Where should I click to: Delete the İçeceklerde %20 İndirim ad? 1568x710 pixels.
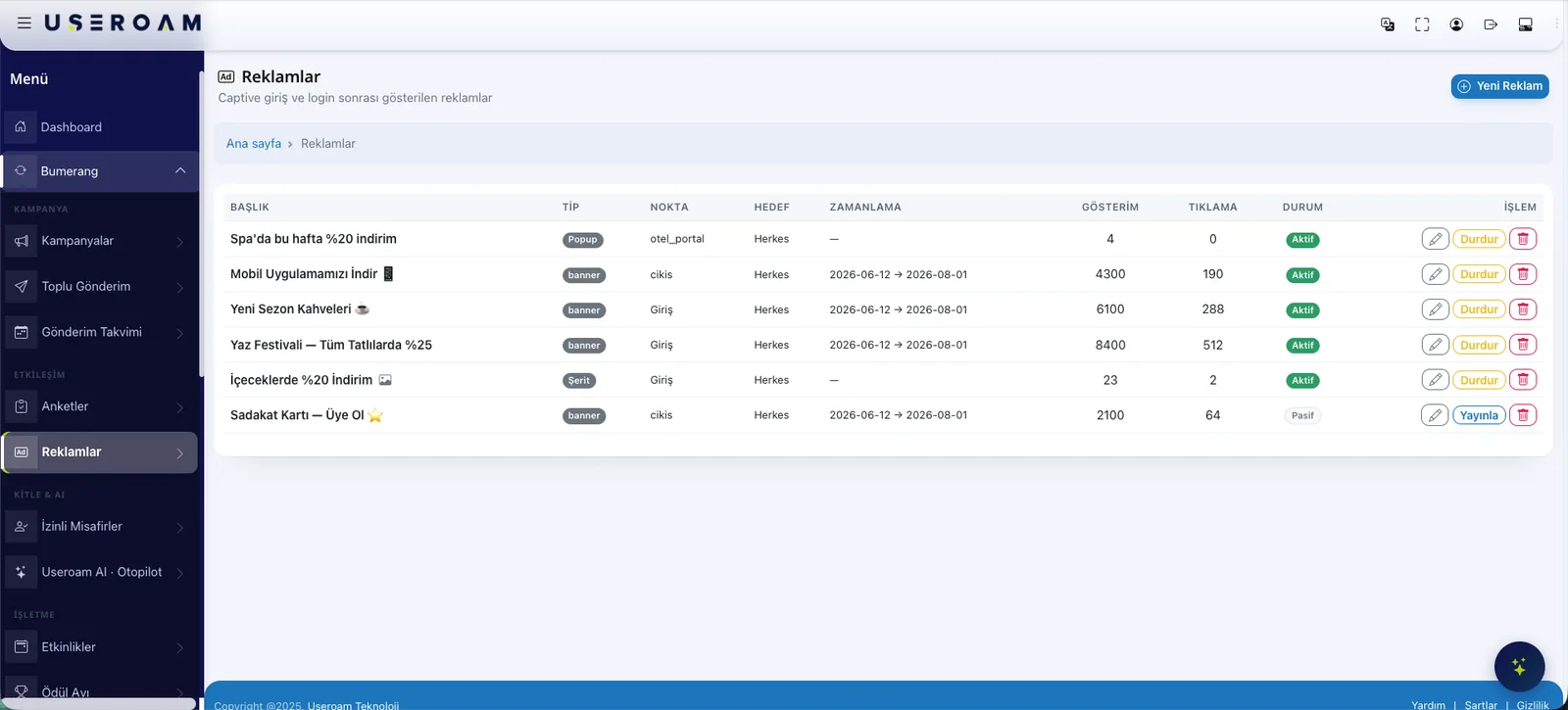point(1523,380)
